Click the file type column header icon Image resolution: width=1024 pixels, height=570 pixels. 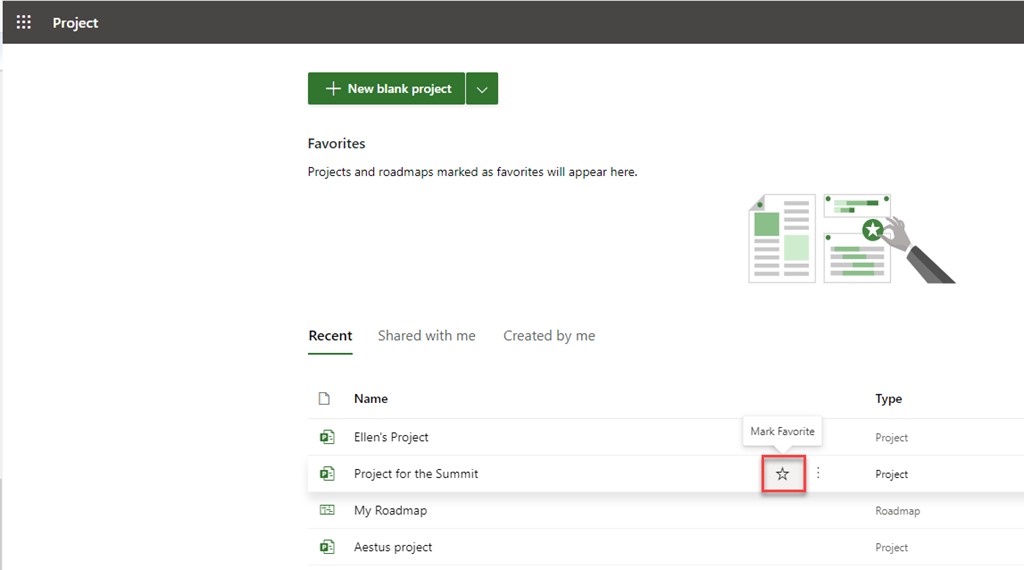tap(324, 399)
